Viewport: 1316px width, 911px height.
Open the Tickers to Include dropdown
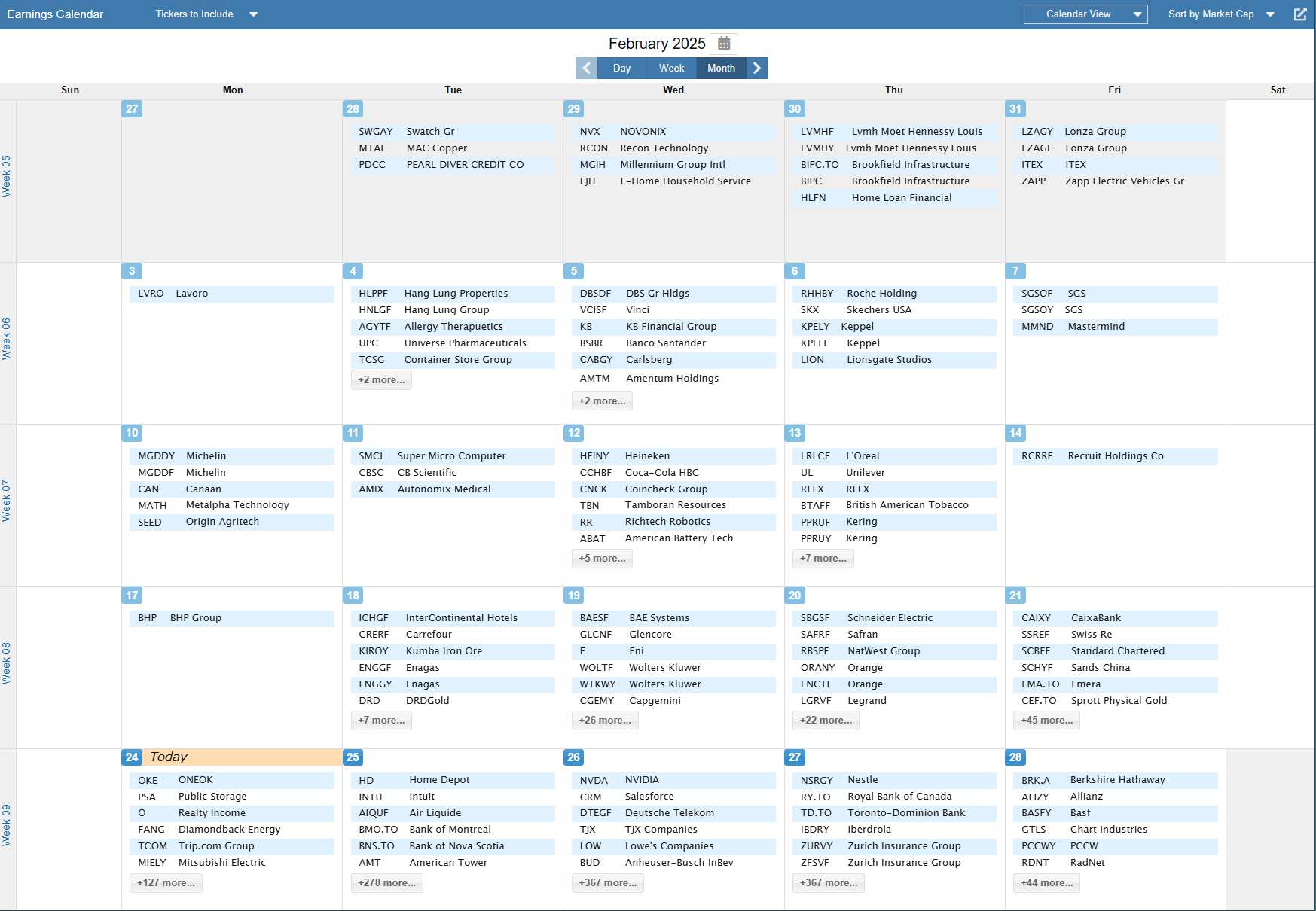[x=206, y=14]
